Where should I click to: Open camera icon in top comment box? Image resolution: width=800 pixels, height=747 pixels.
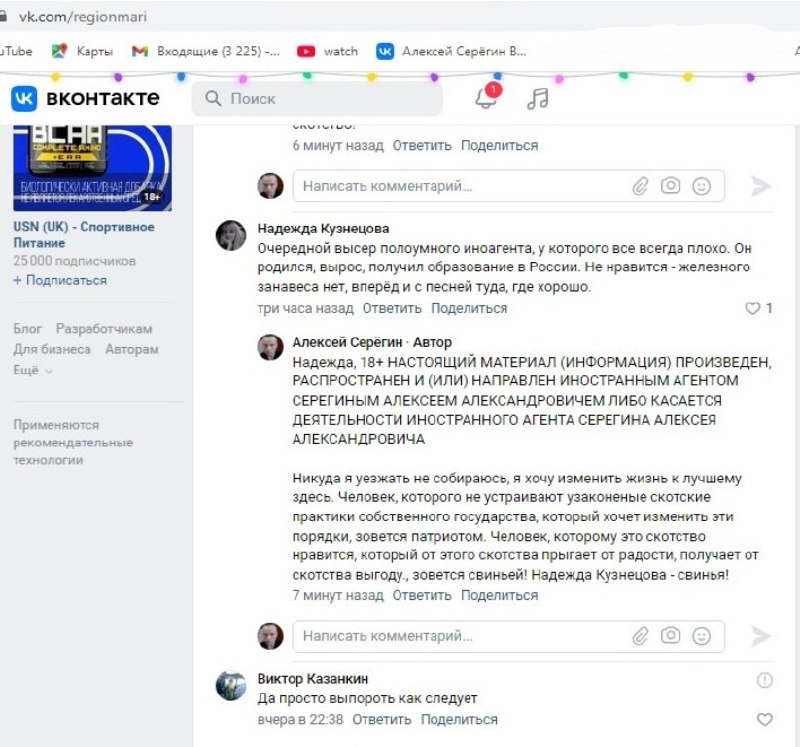(670, 185)
